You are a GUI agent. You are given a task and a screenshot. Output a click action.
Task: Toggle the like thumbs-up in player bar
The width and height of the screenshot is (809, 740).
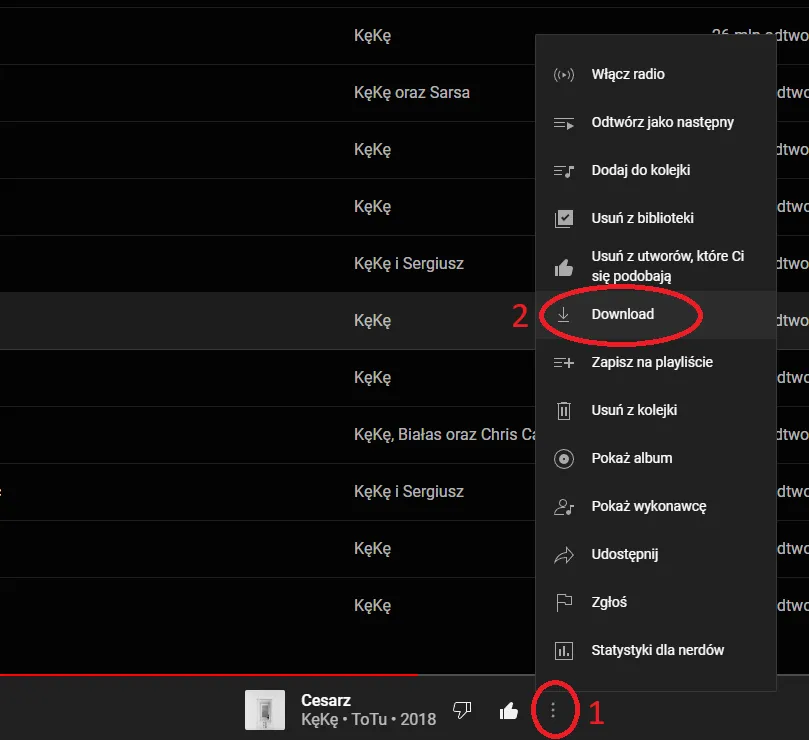tap(508, 709)
